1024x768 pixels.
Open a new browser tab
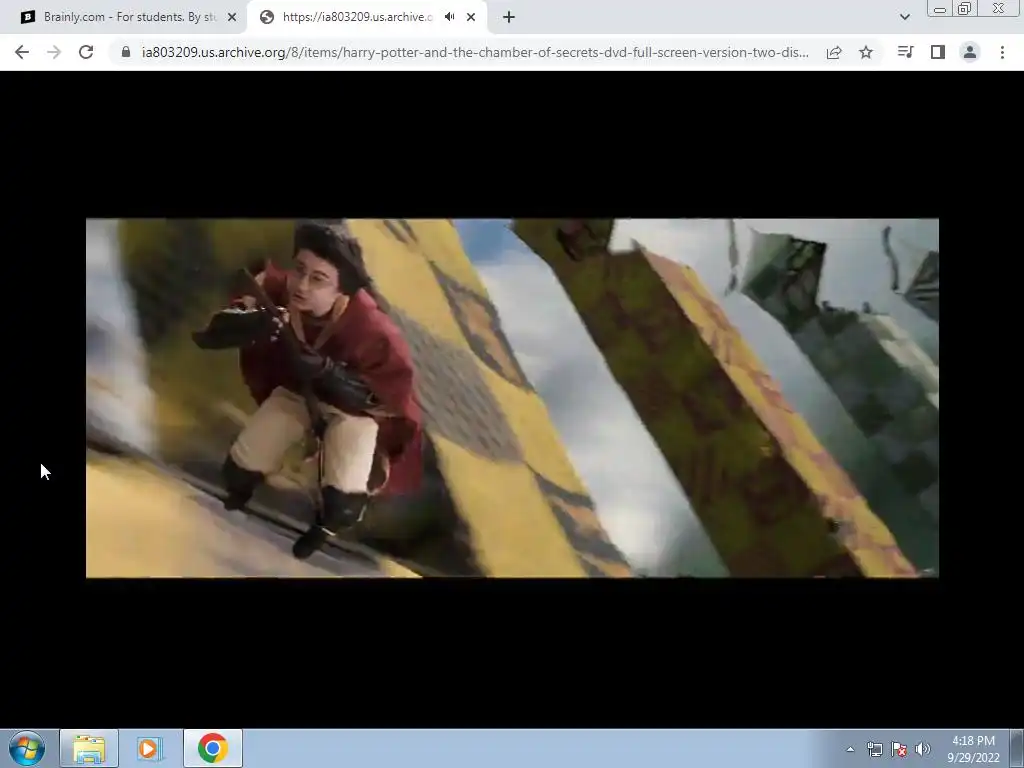[x=509, y=17]
